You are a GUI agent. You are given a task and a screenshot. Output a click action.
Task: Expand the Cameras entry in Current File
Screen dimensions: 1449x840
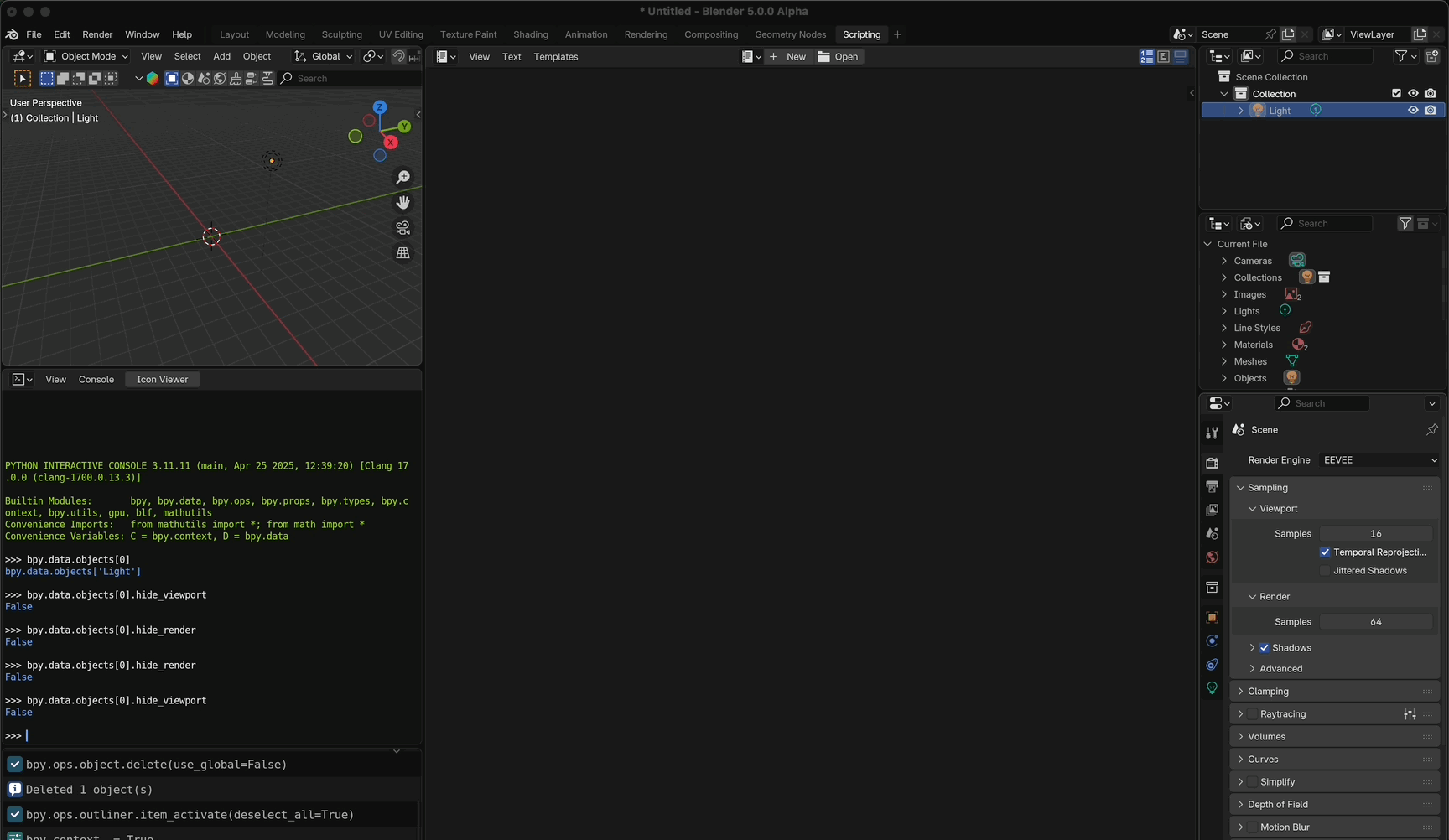tap(1224, 261)
